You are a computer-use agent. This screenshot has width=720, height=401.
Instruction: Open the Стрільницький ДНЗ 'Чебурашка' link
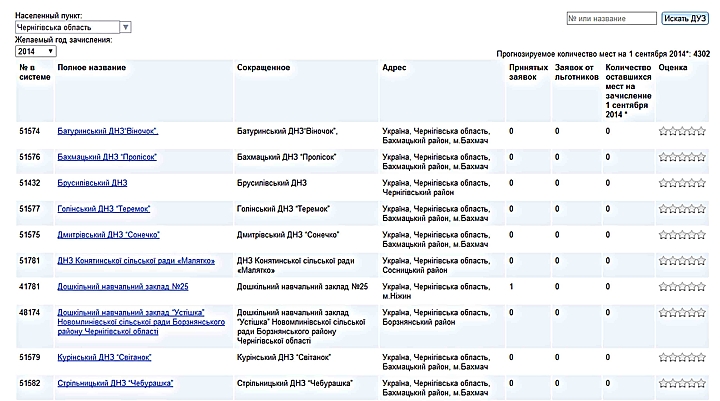click(x=115, y=383)
